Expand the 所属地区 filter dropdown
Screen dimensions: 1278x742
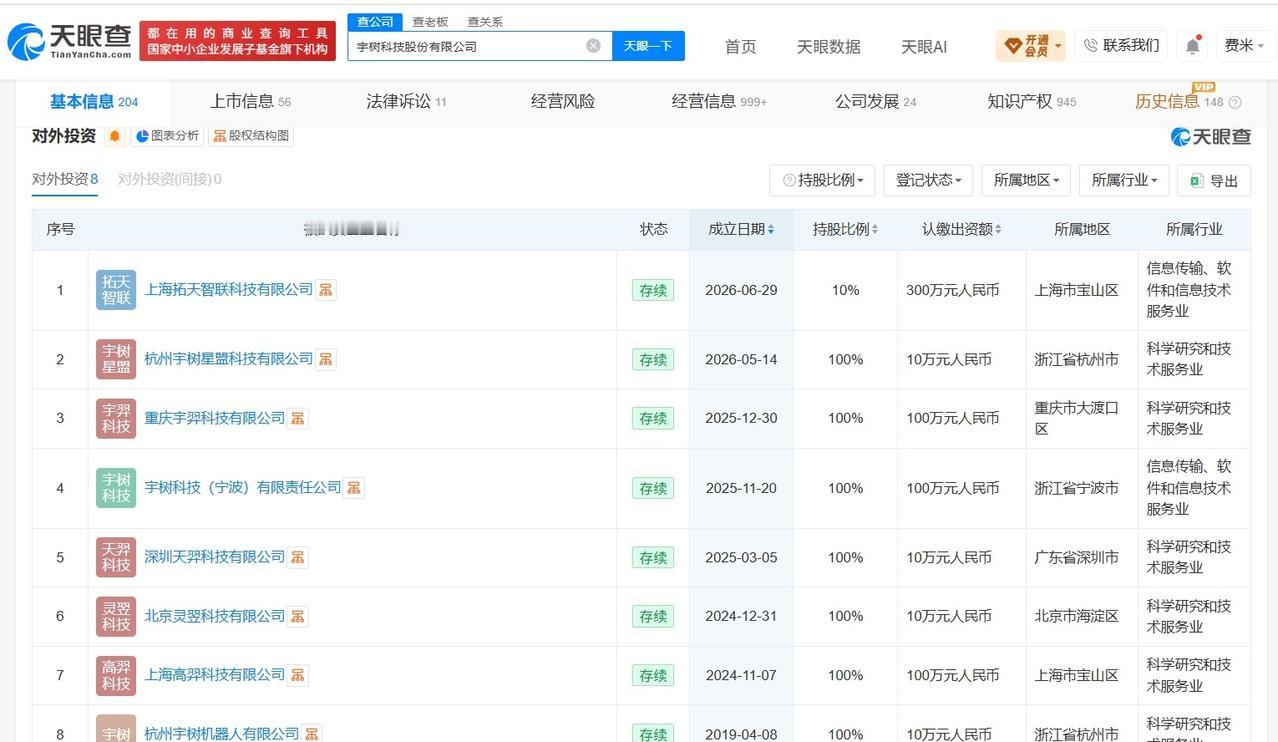coord(1027,181)
